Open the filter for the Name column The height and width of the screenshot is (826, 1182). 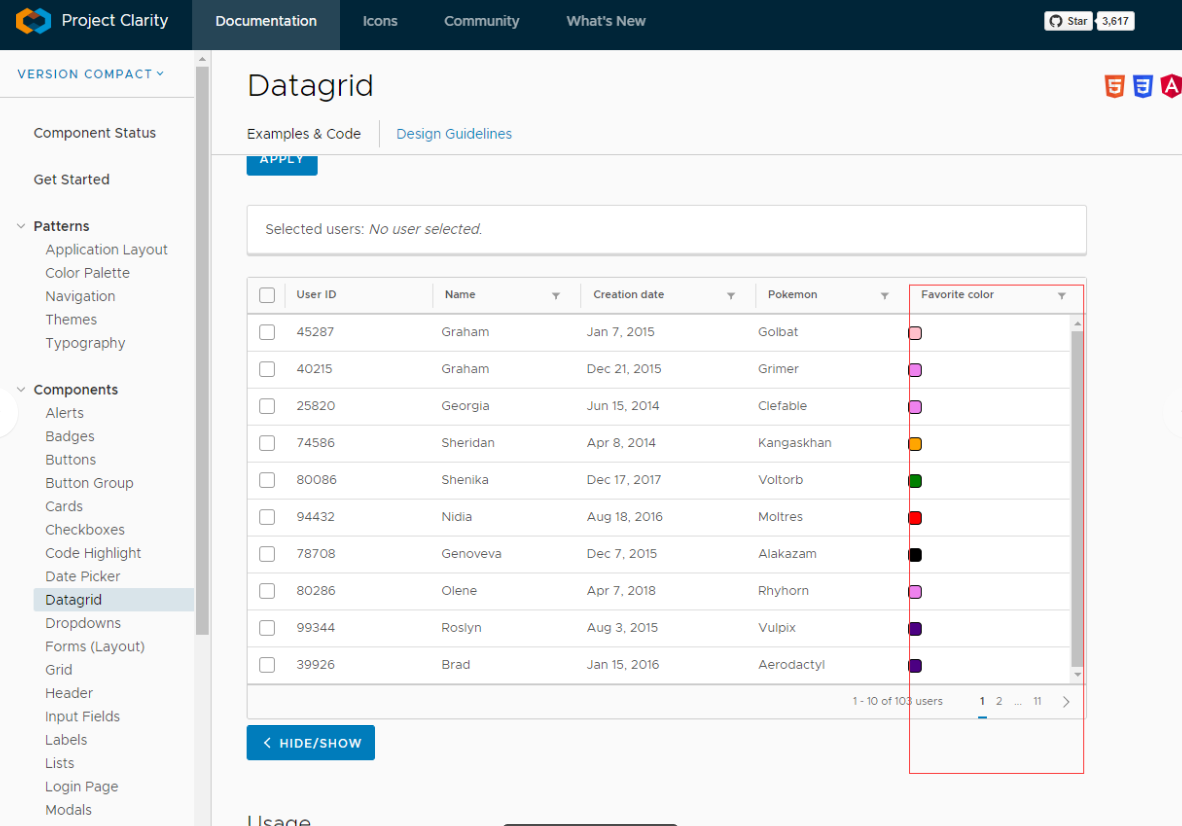[557, 295]
